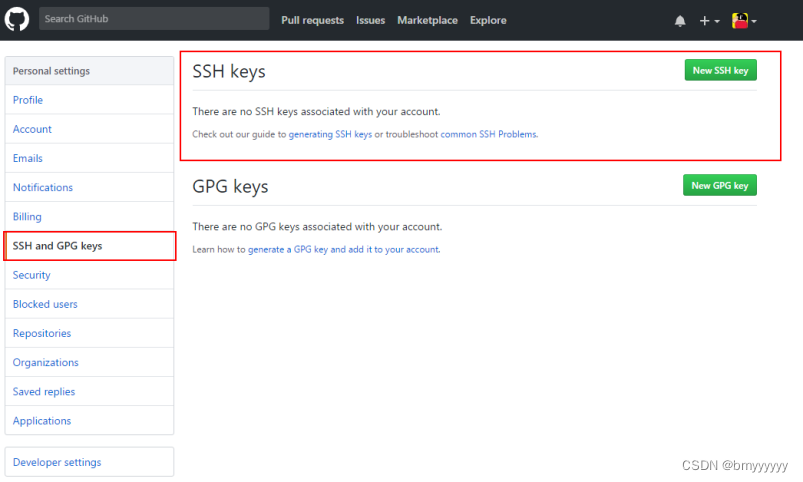This screenshot has width=803, height=482.
Task: Open the user avatar dropdown menu
Action: (744, 20)
